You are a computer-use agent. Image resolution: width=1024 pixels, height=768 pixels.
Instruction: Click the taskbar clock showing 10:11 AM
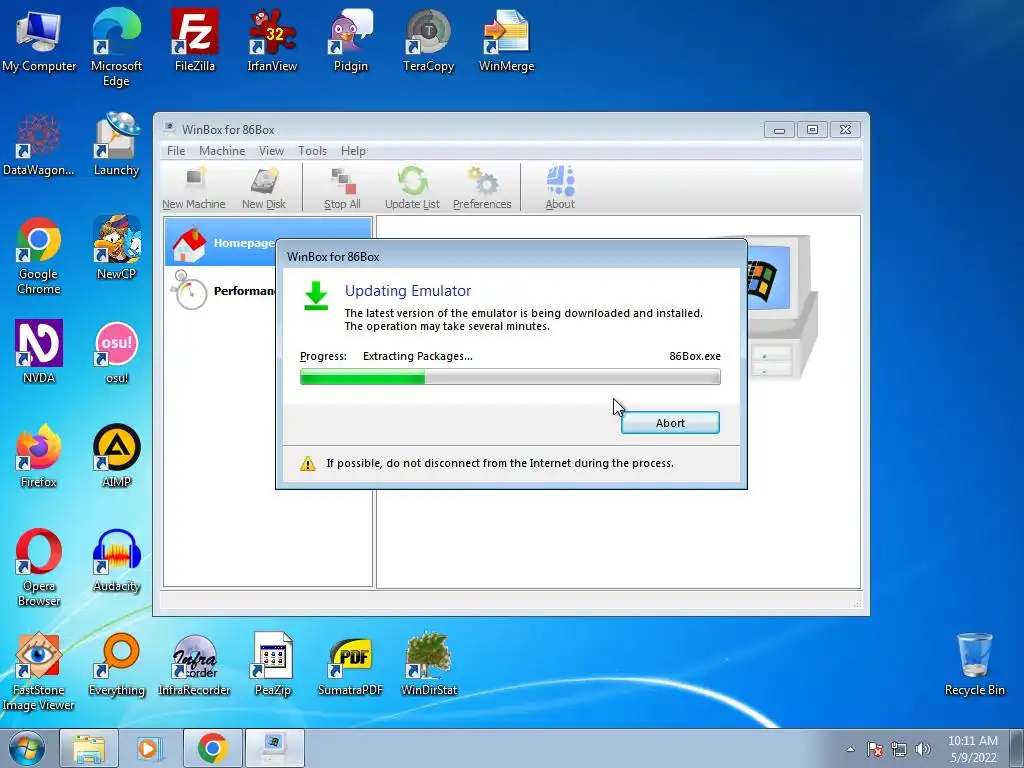[x=973, y=749]
